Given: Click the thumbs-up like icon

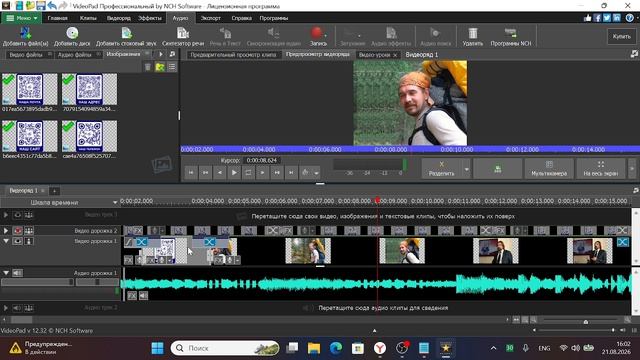Looking at the screenshot, I should pyautogui.click(x=587, y=18).
